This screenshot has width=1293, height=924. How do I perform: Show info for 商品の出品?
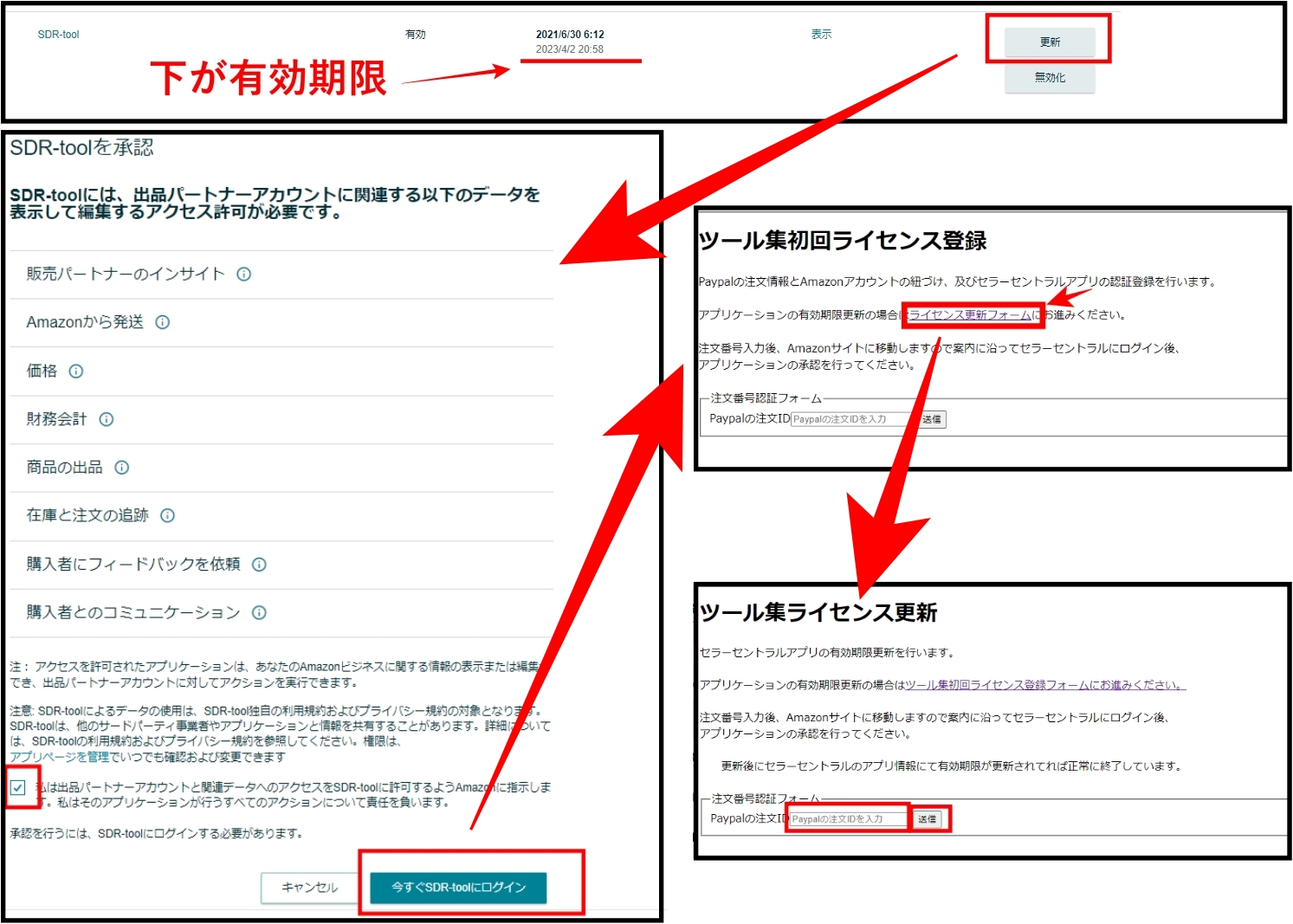click(122, 468)
